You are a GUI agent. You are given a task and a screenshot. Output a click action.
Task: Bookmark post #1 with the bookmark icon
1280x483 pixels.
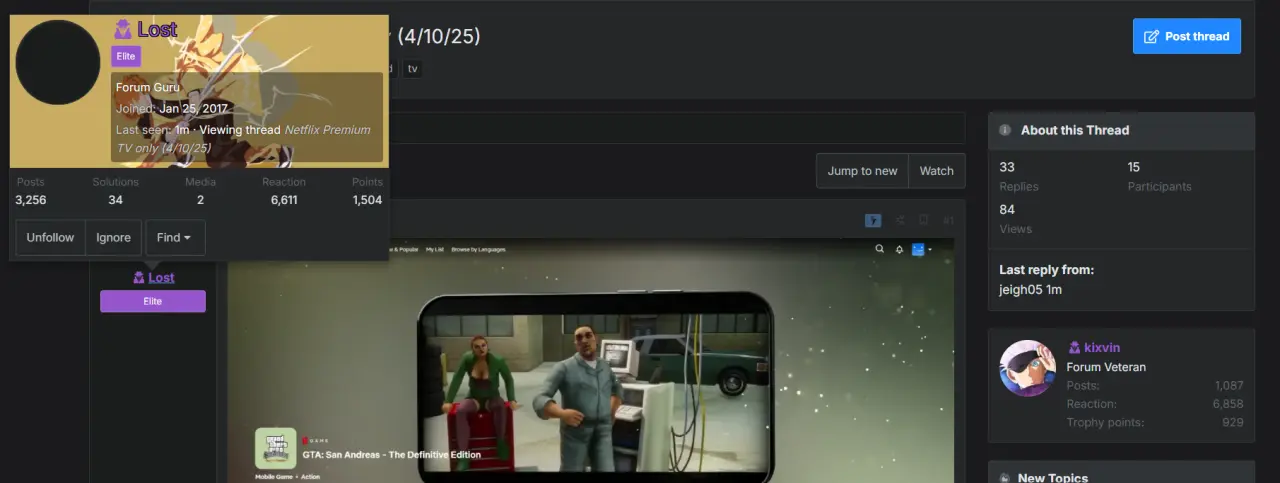924,220
